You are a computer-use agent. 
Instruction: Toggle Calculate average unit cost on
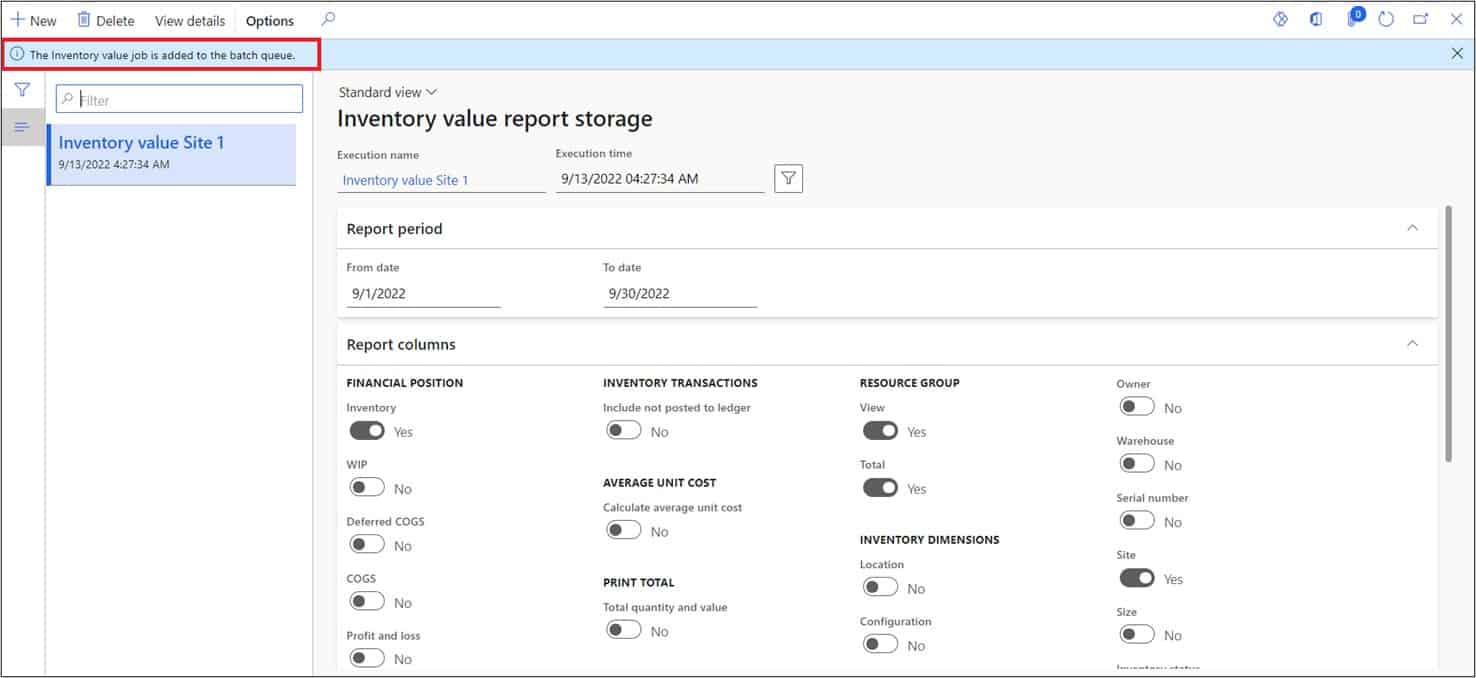[x=623, y=530]
